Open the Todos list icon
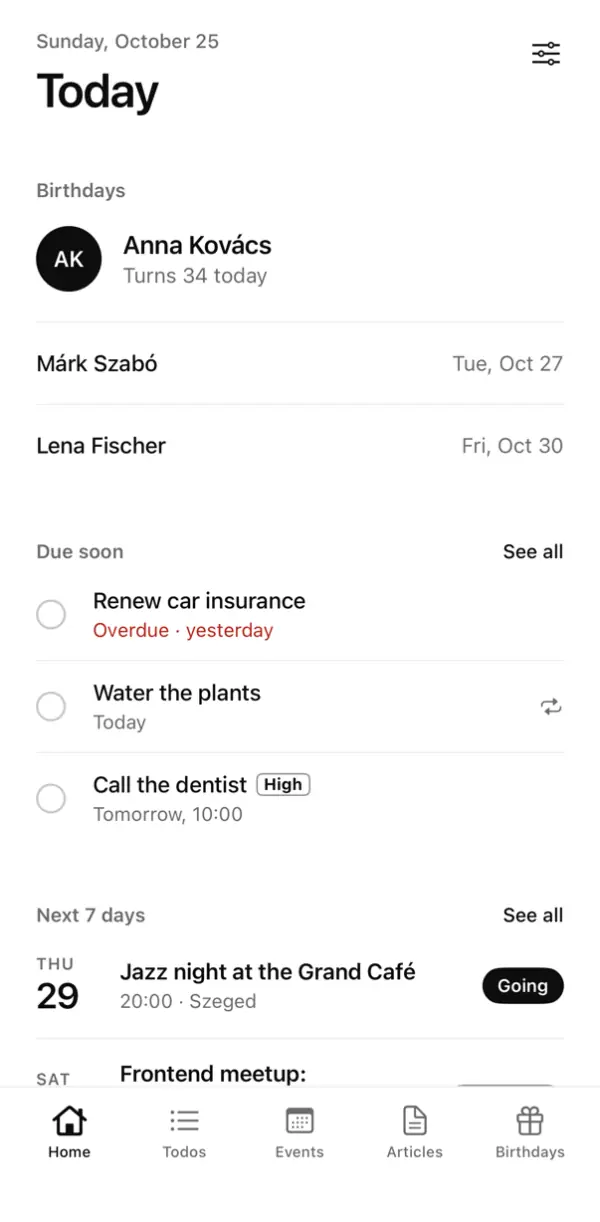 (184, 1119)
